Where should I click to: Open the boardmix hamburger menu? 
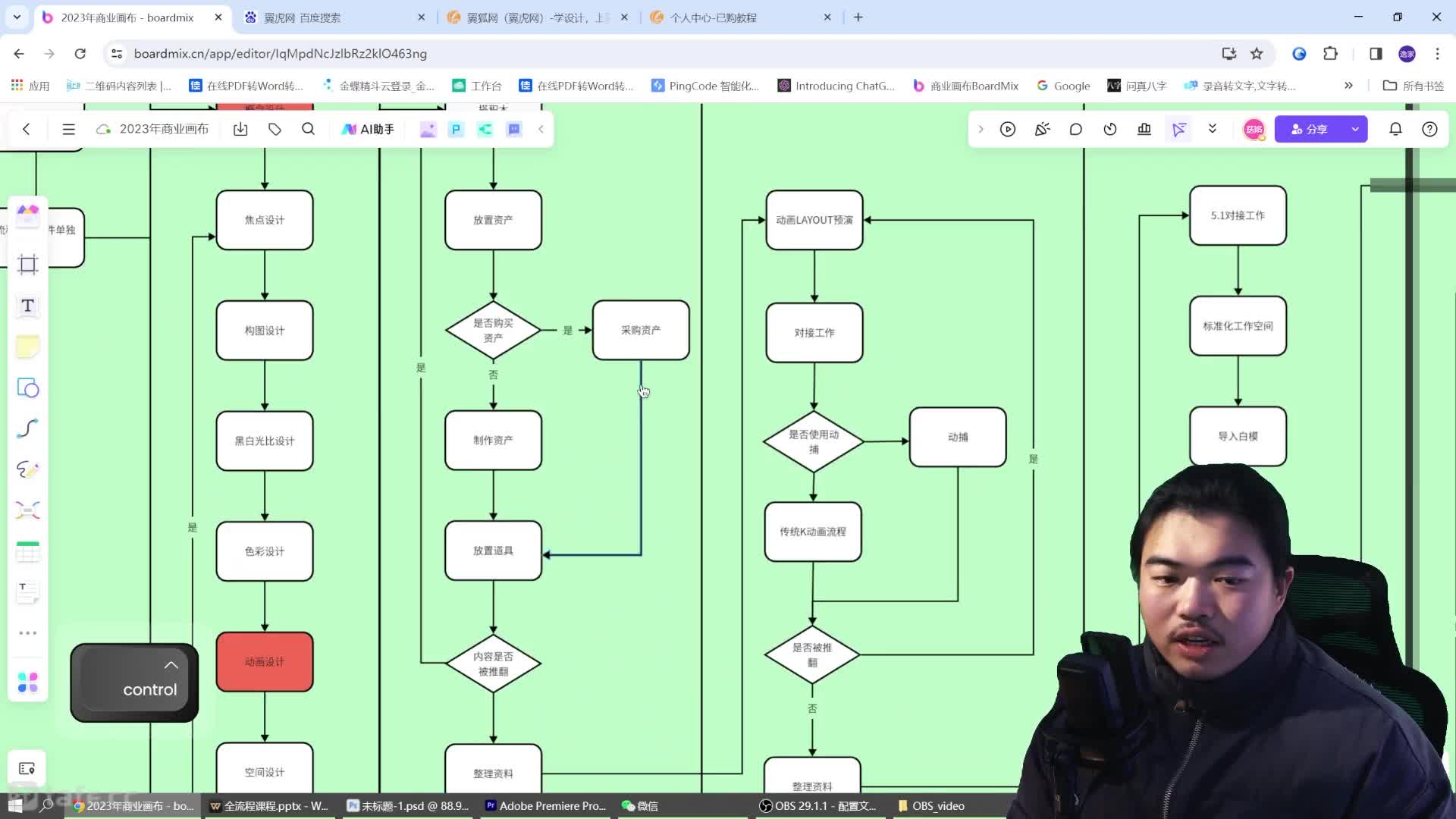68,129
